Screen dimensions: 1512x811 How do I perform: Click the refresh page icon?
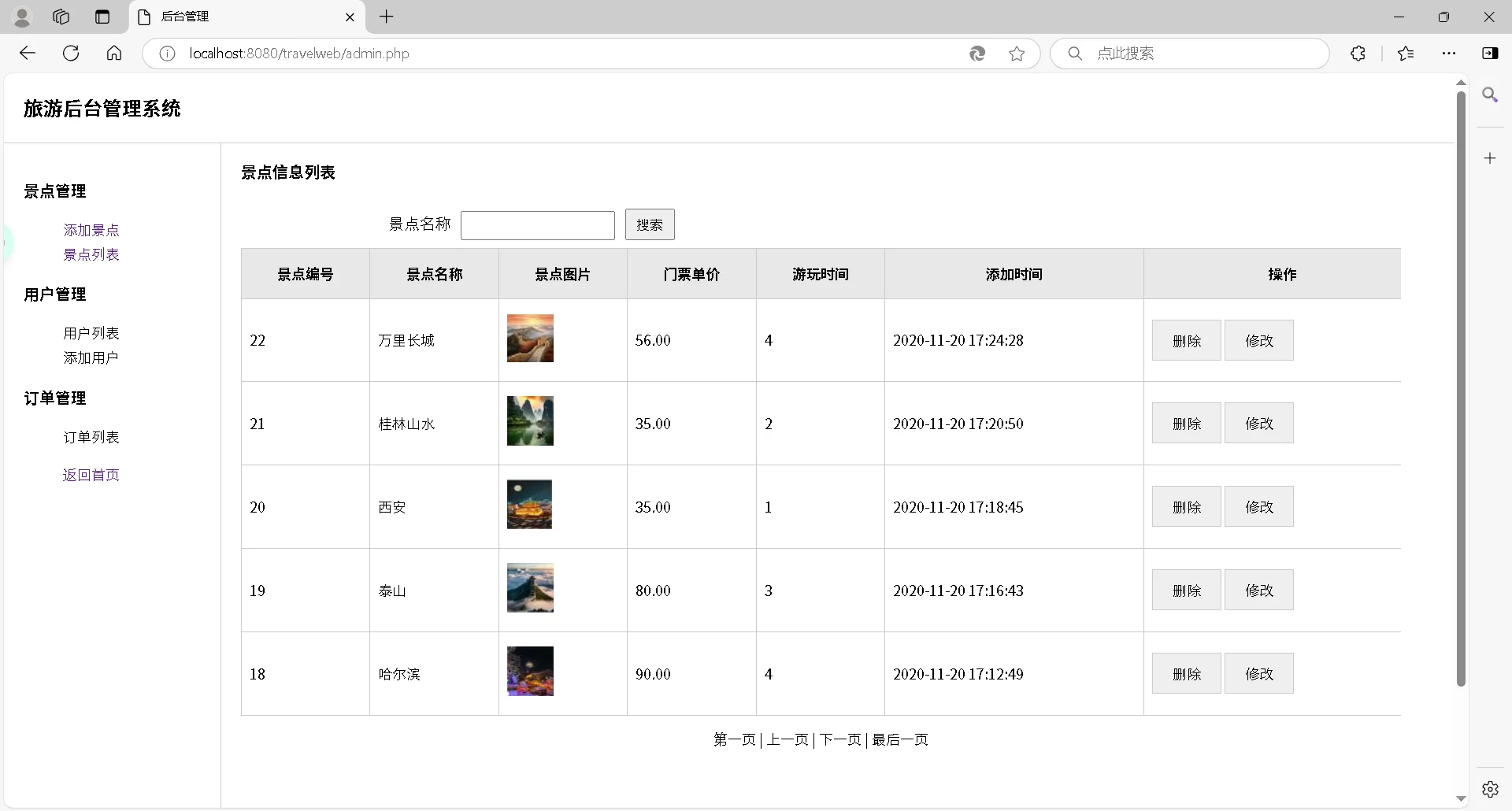[70, 53]
